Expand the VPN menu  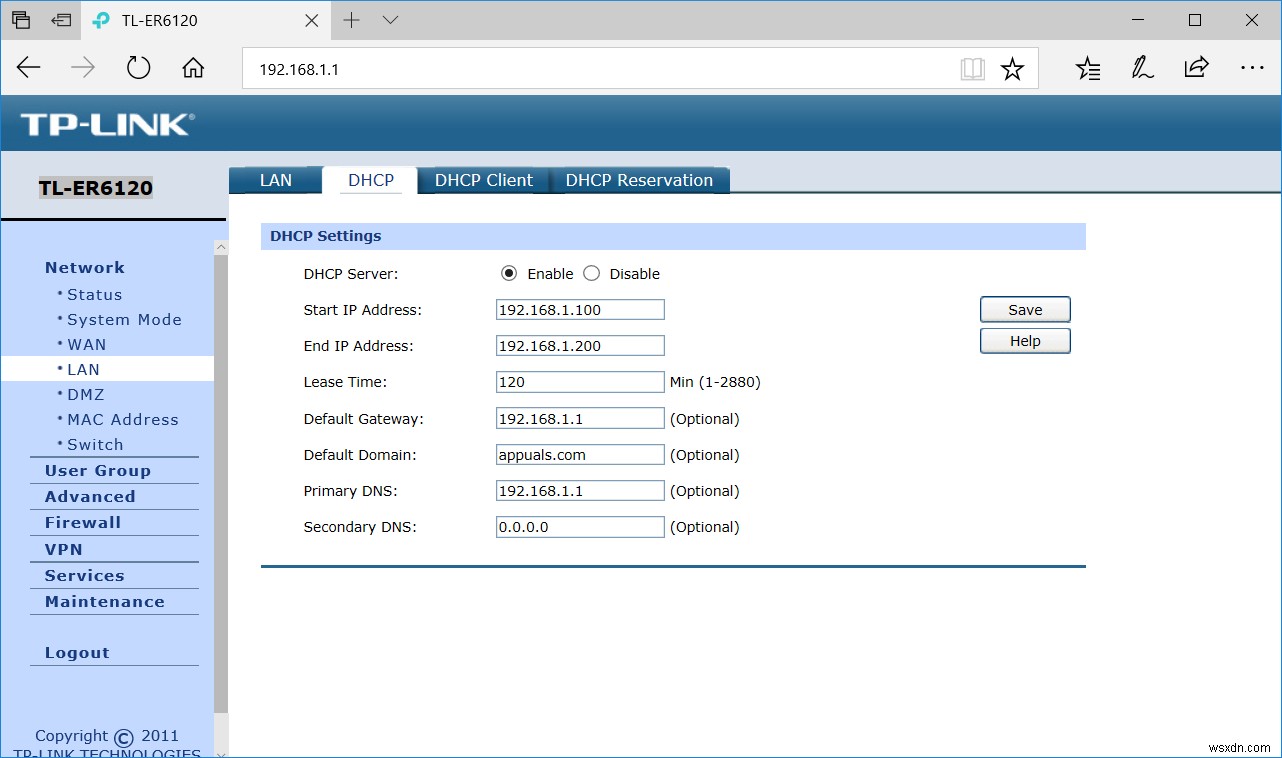tap(64, 550)
